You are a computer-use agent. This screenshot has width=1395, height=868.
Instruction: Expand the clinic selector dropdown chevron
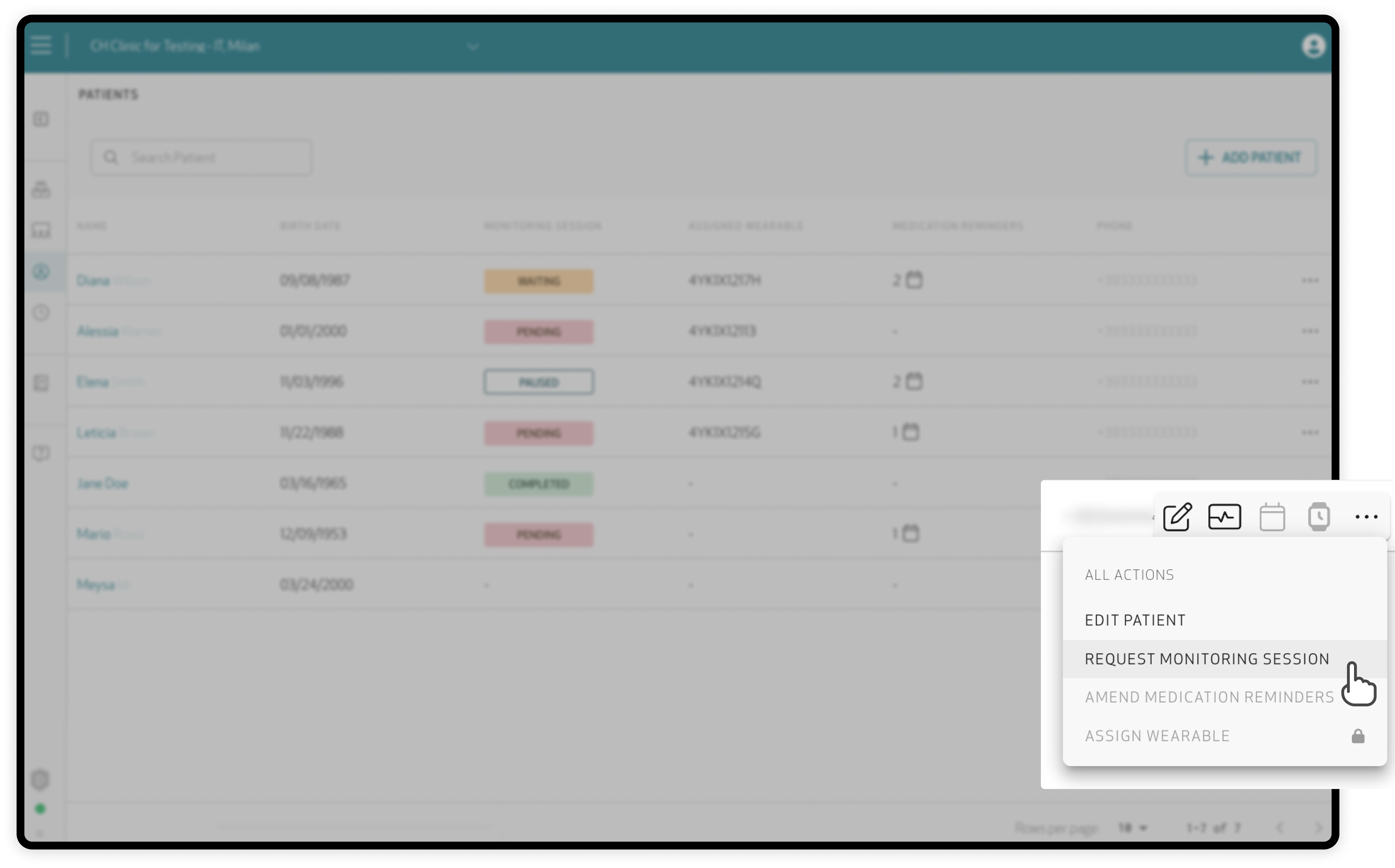click(x=473, y=47)
